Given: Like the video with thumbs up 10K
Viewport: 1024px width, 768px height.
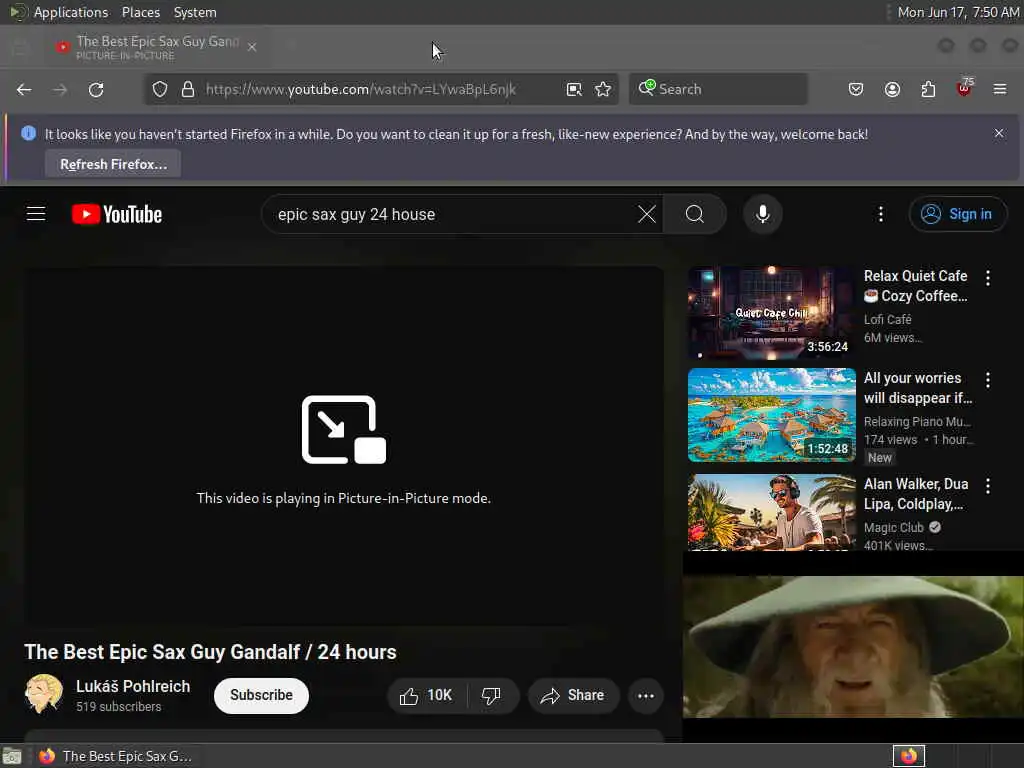Looking at the screenshot, I should point(426,696).
